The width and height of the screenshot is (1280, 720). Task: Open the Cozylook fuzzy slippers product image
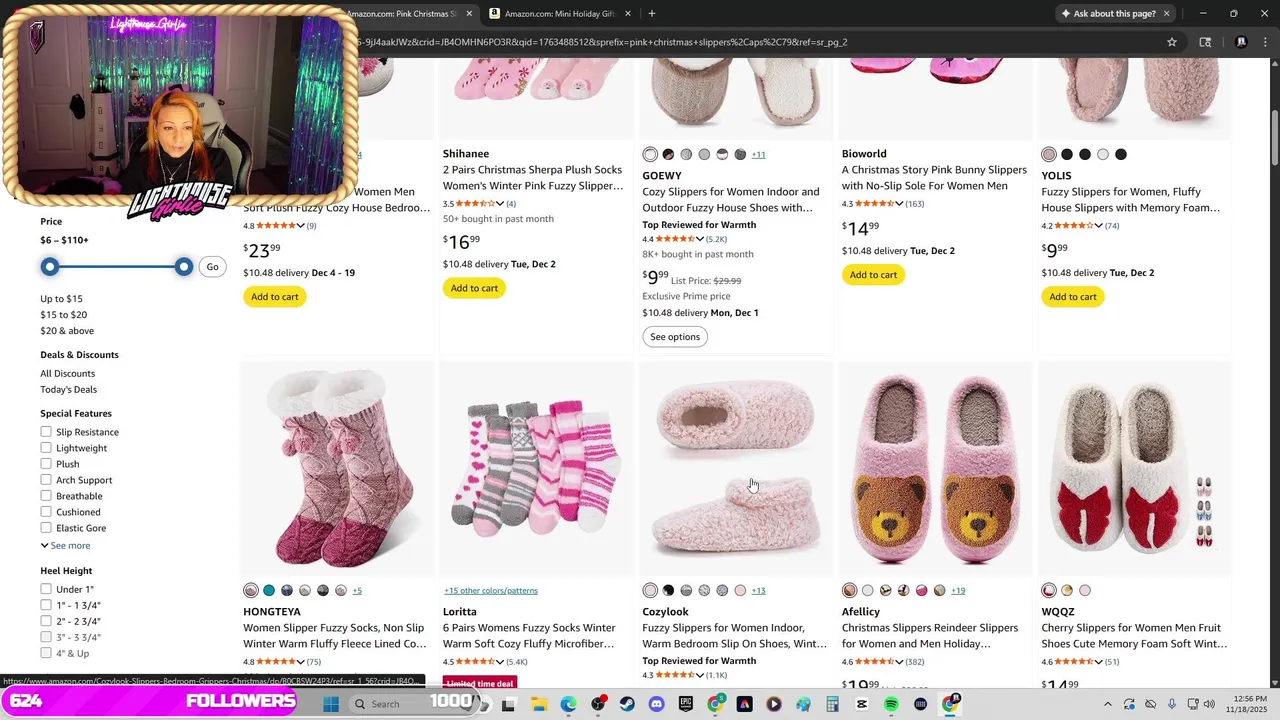coord(735,470)
